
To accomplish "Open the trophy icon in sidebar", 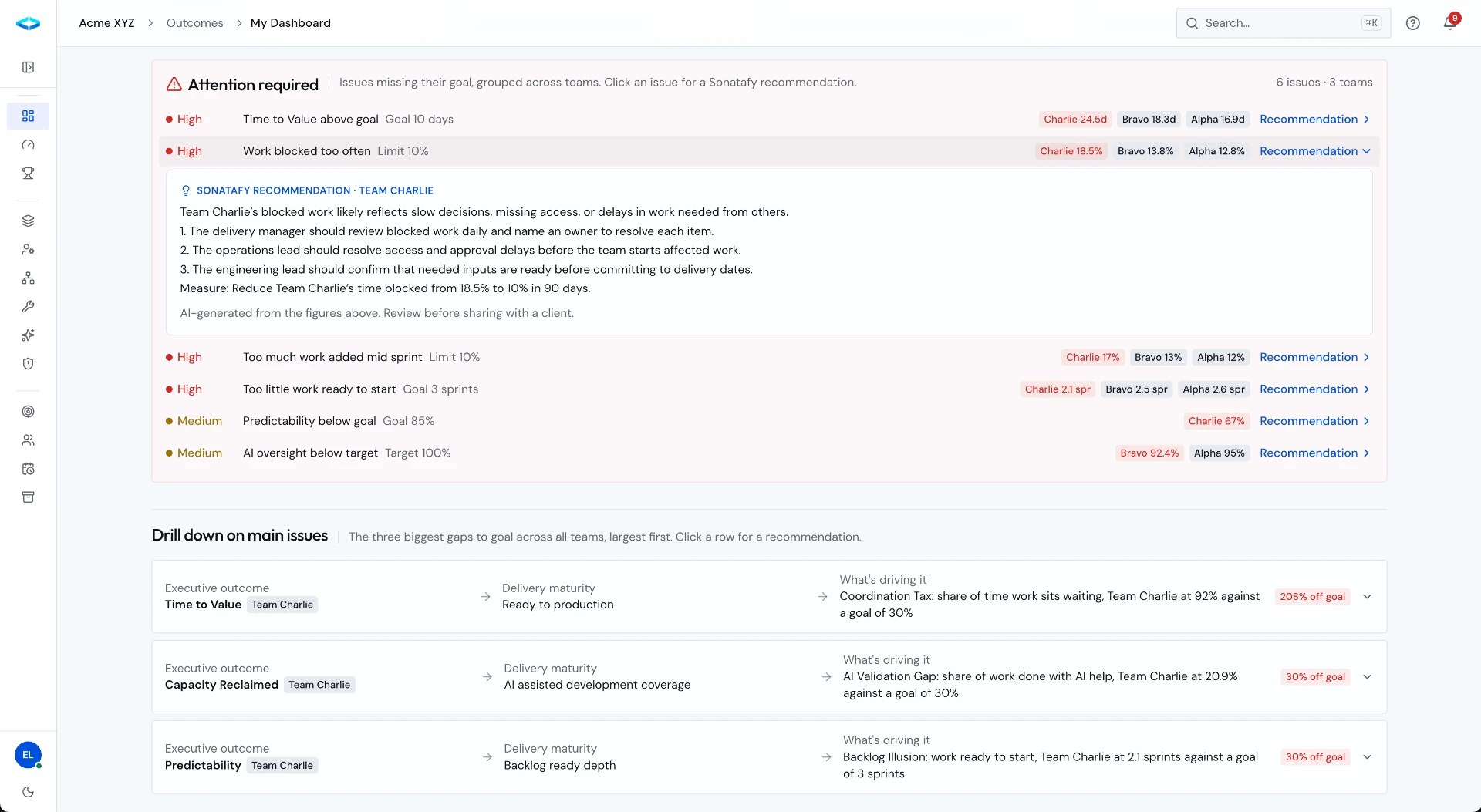I will [28, 173].
